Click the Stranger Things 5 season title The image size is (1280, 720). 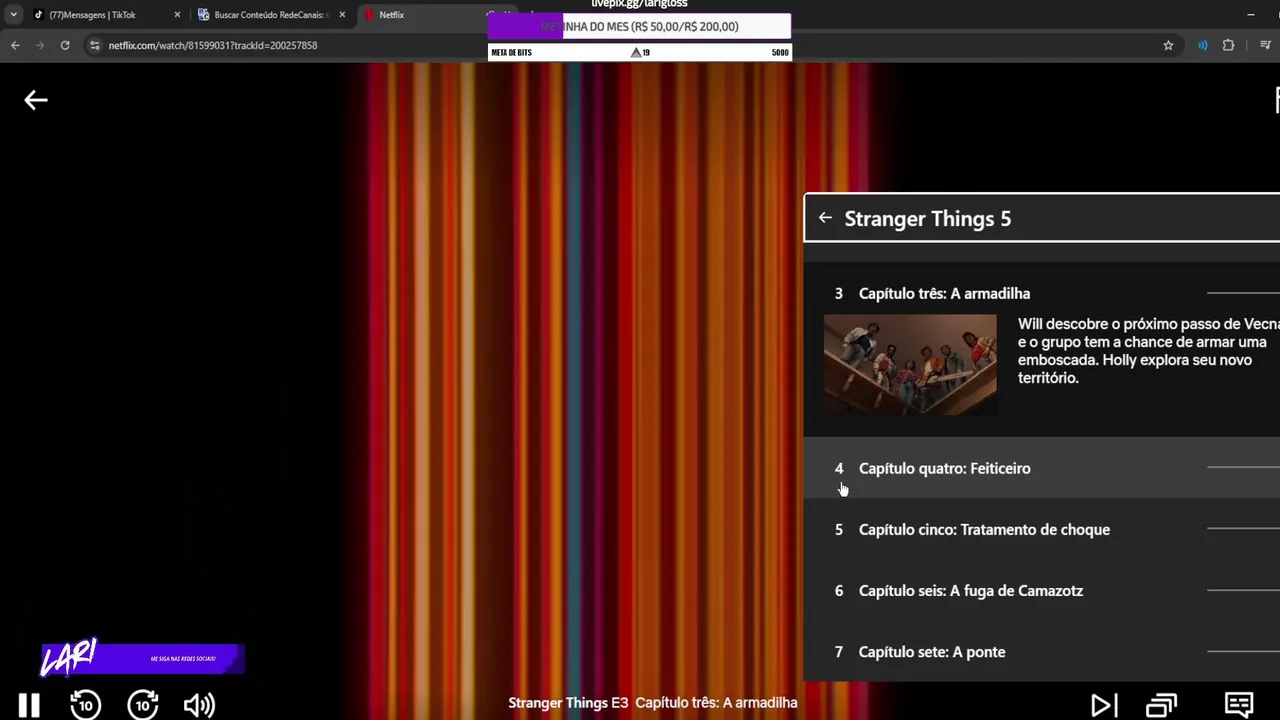[x=928, y=218]
